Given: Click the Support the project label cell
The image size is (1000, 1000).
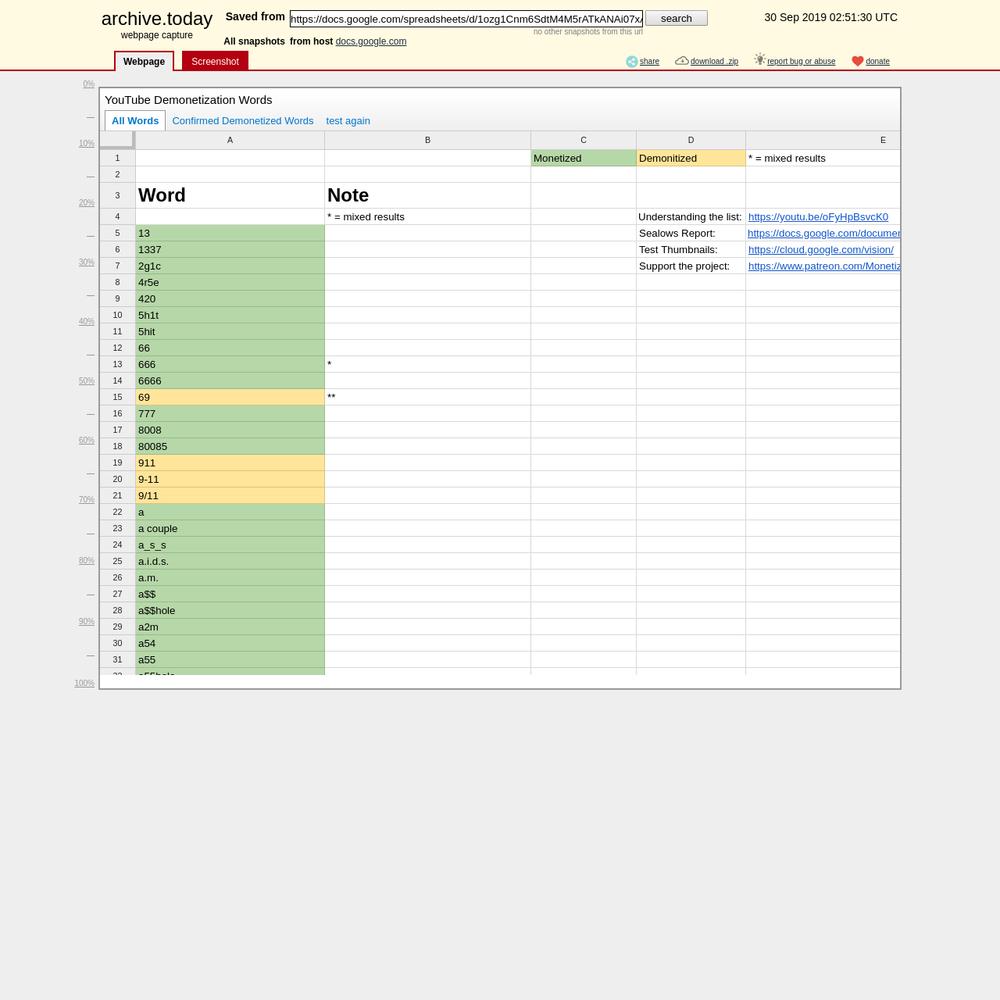Looking at the screenshot, I should click(691, 266).
